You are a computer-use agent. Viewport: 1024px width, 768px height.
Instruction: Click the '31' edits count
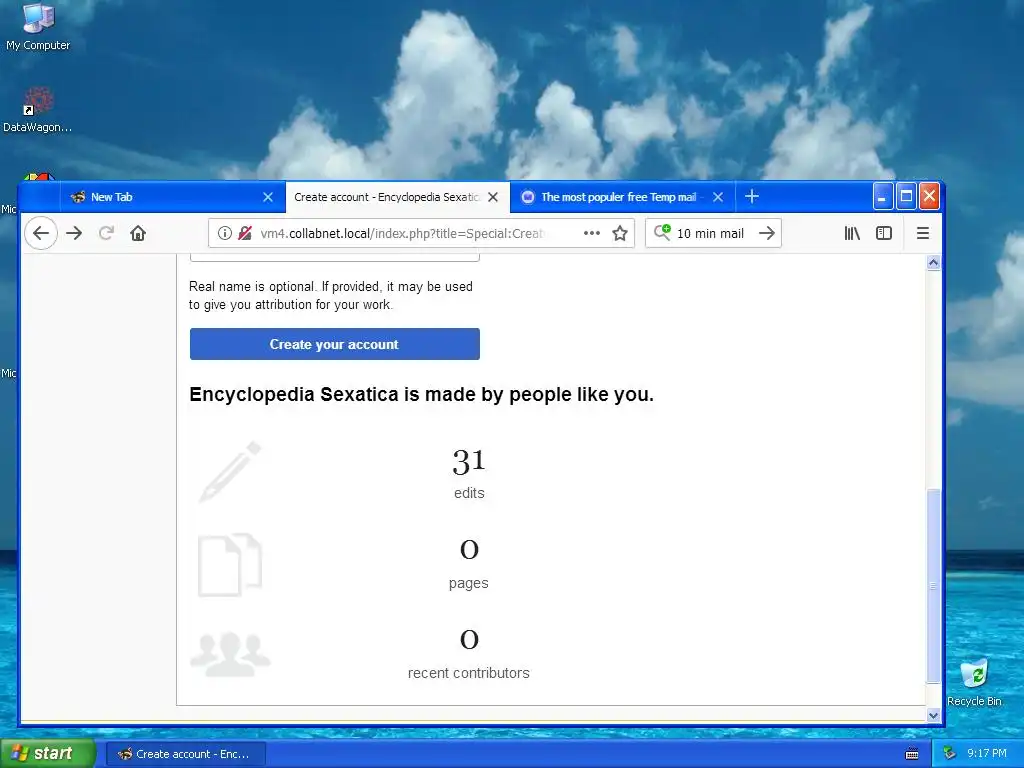pos(469,462)
